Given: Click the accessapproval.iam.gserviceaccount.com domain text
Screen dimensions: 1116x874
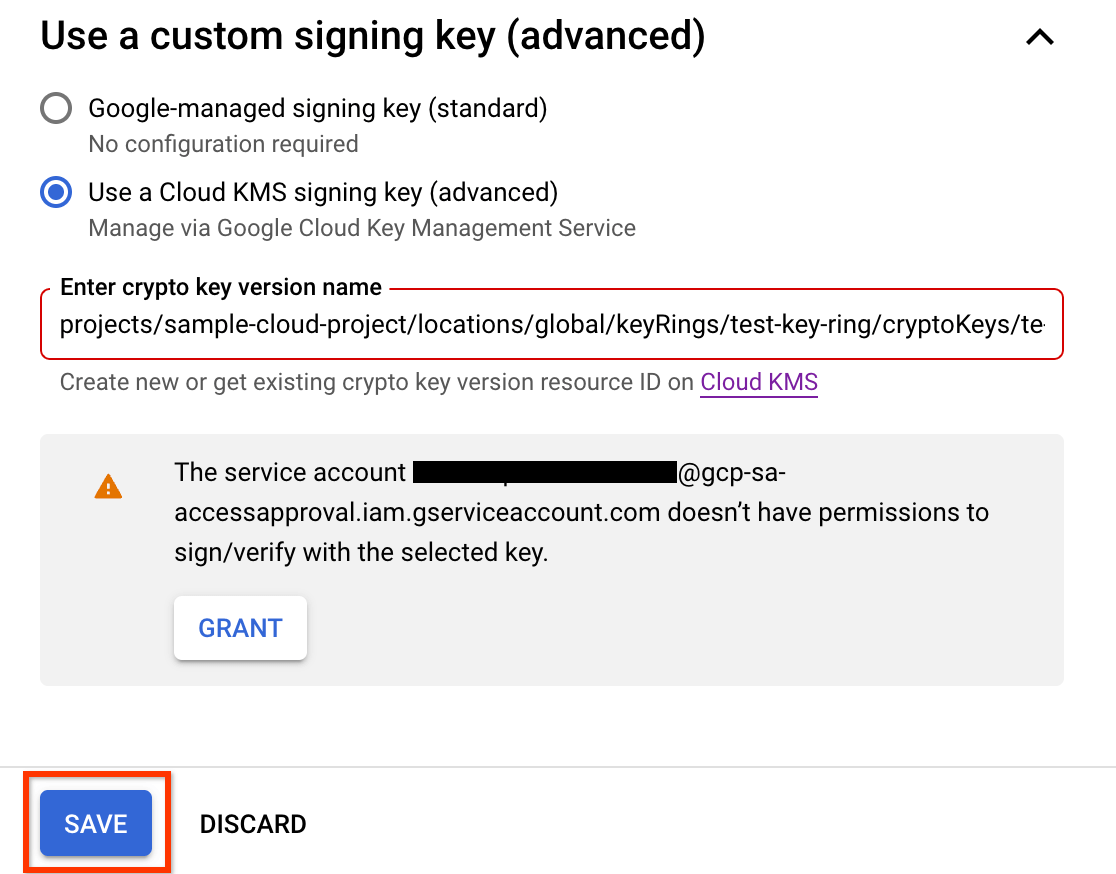Looking at the screenshot, I should [x=417, y=513].
